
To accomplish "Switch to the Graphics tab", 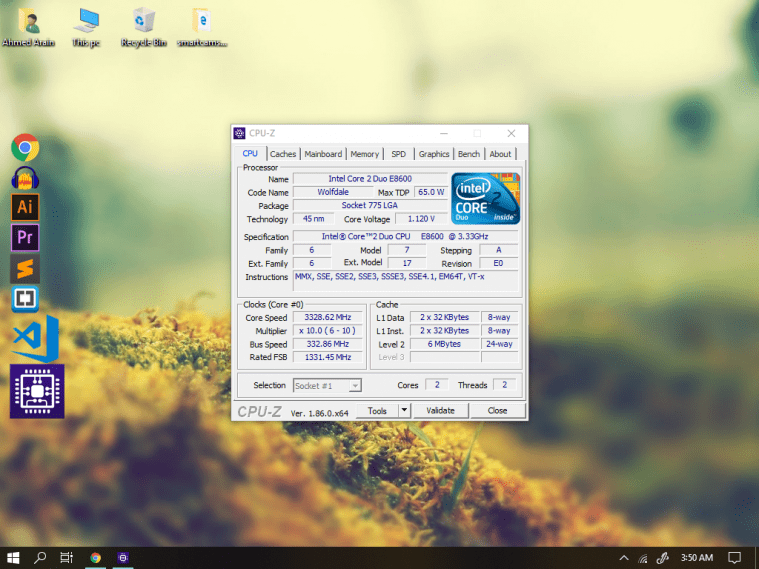I will click(x=434, y=154).
